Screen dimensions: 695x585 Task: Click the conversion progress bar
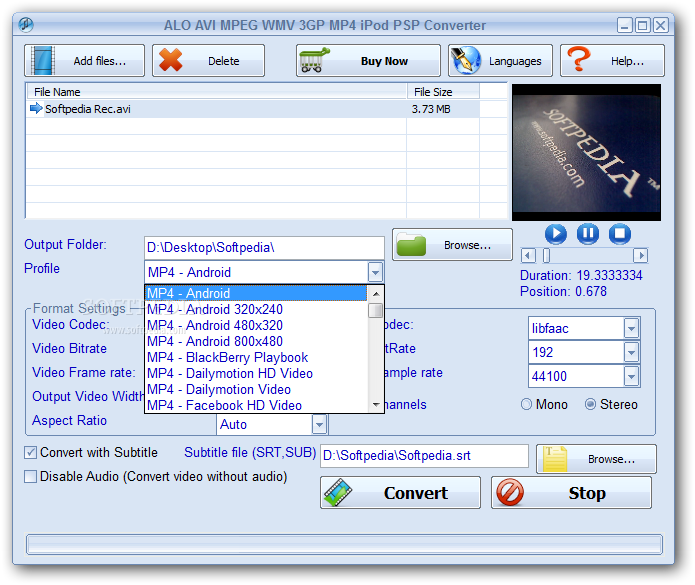(x=344, y=544)
